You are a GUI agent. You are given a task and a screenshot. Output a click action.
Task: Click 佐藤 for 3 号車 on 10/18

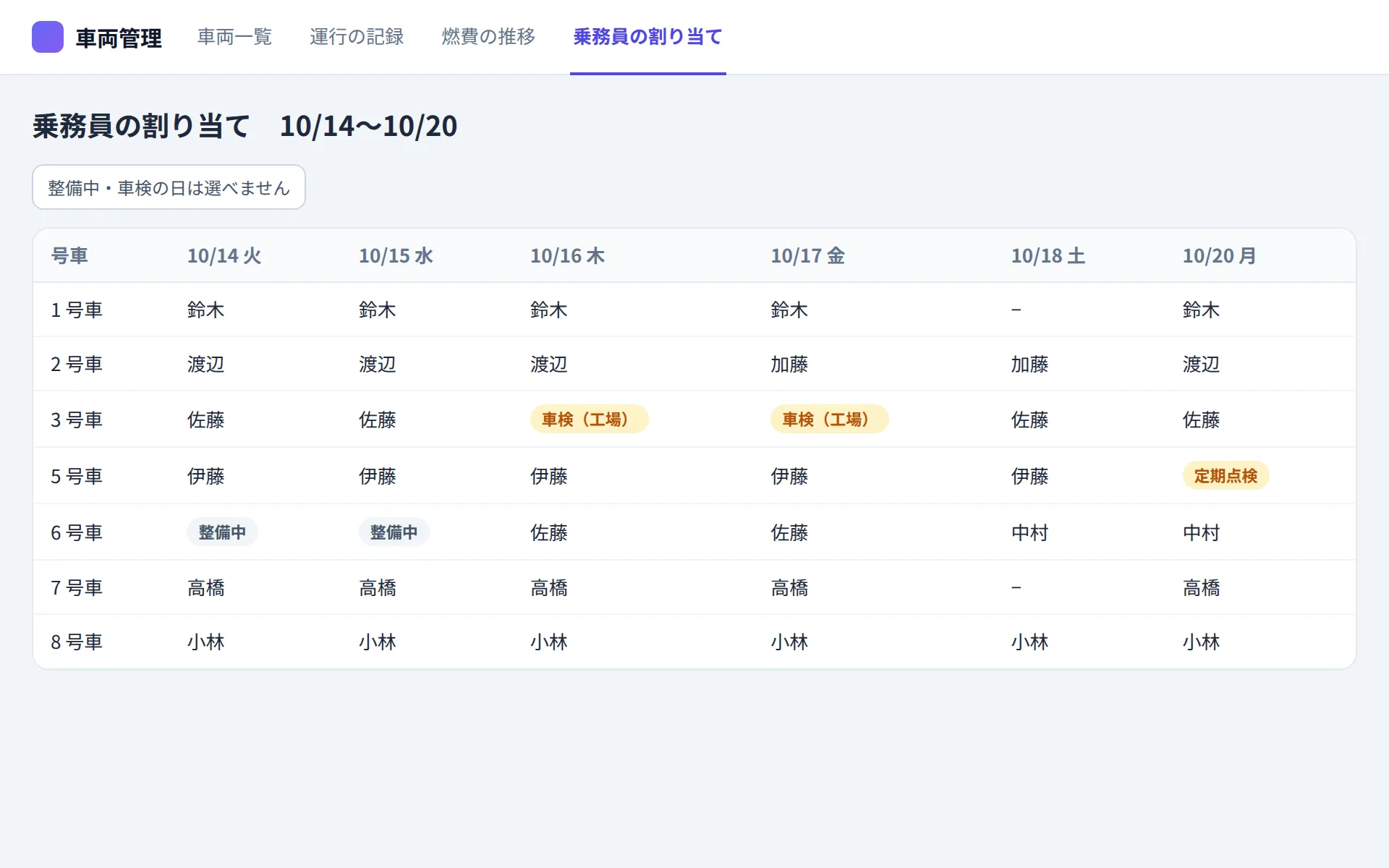coord(1029,420)
